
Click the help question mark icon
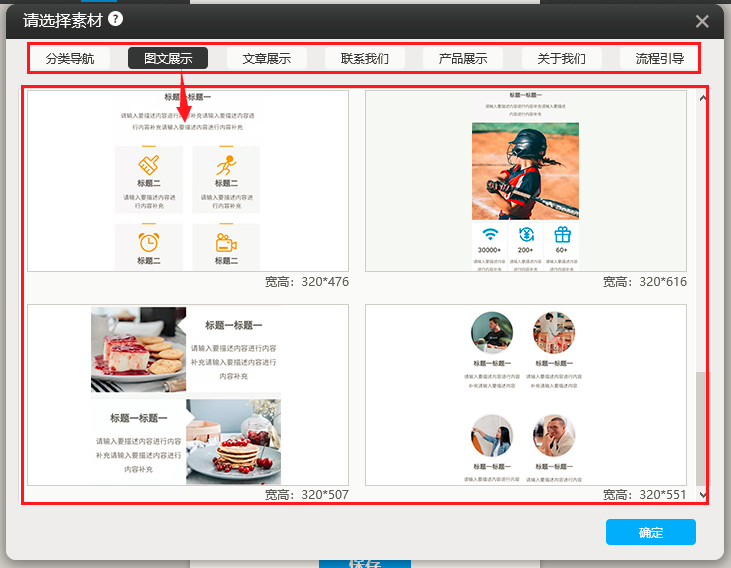coord(116,19)
